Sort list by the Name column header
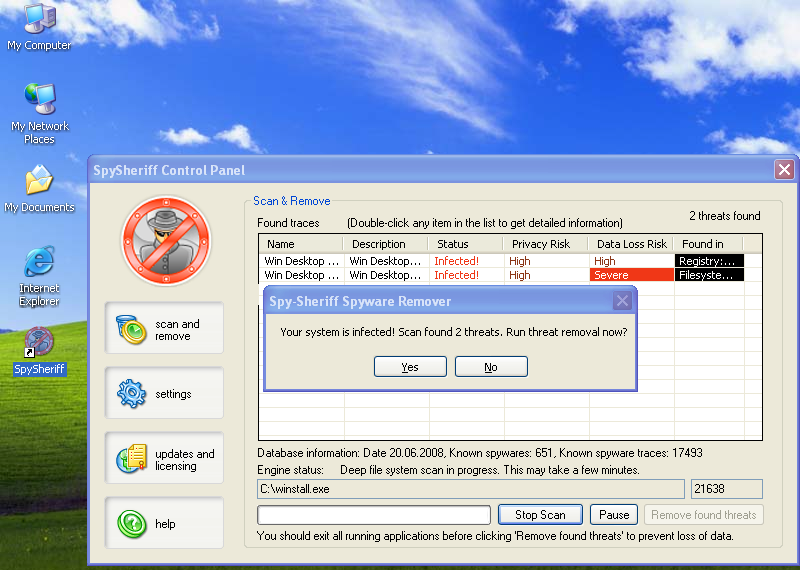800x570 pixels. [300, 244]
